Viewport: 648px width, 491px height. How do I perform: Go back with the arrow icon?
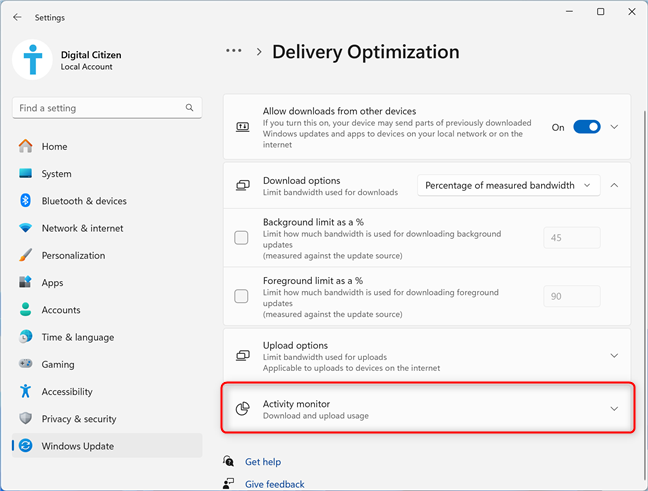[17, 17]
